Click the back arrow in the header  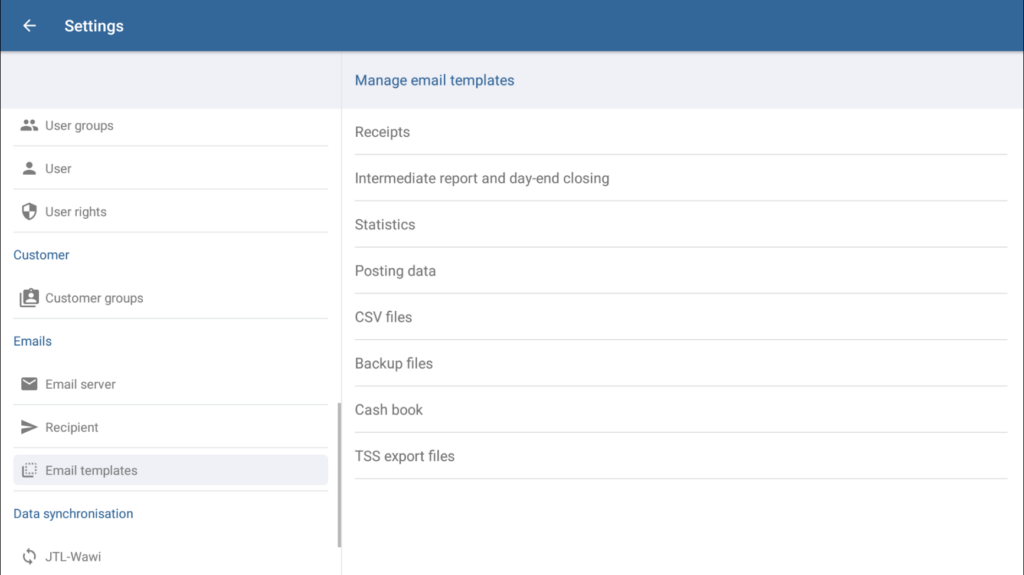point(29,26)
